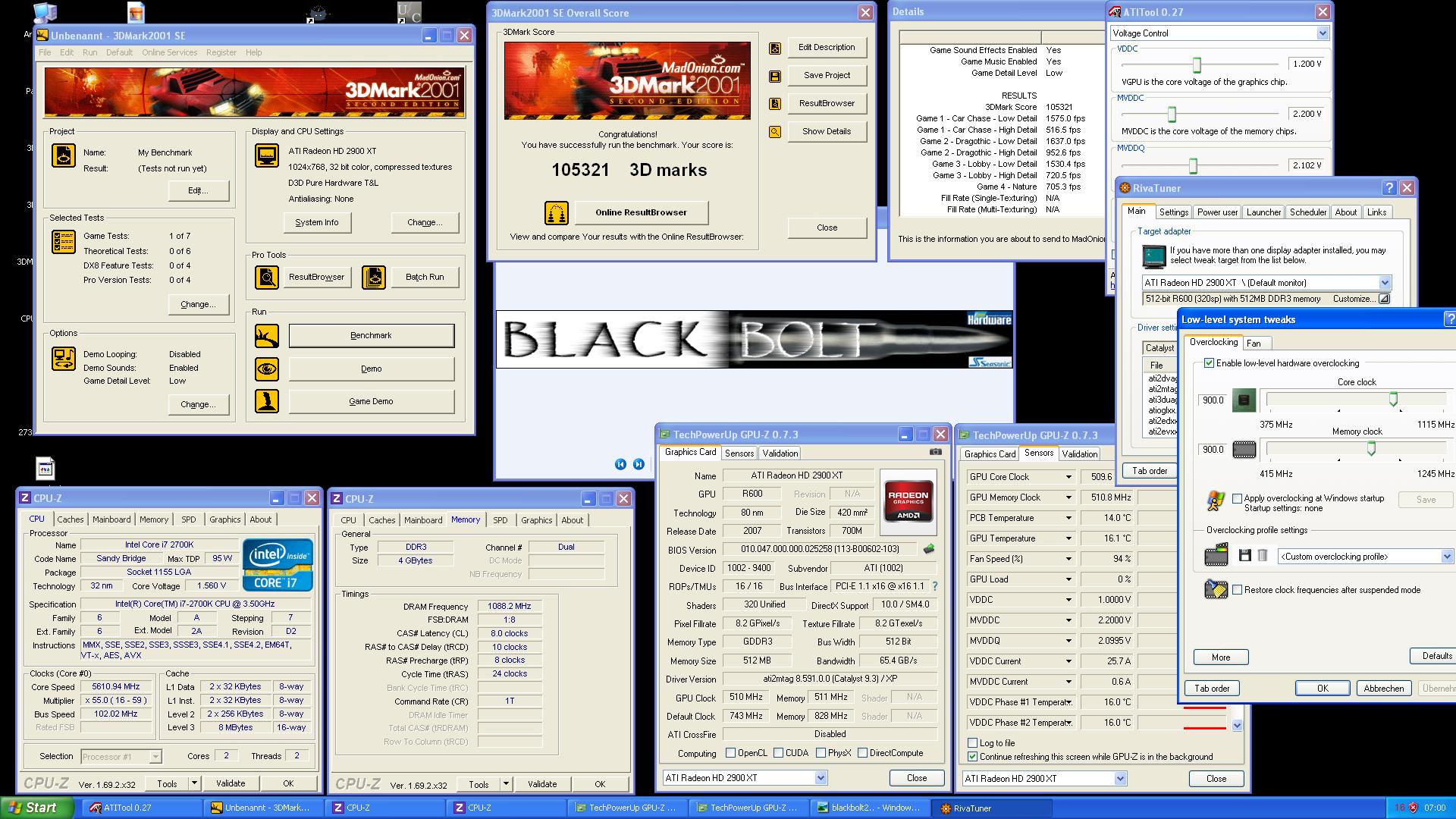Click the previous image arrow in photo viewer
1456x819 pixels.
[620, 464]
